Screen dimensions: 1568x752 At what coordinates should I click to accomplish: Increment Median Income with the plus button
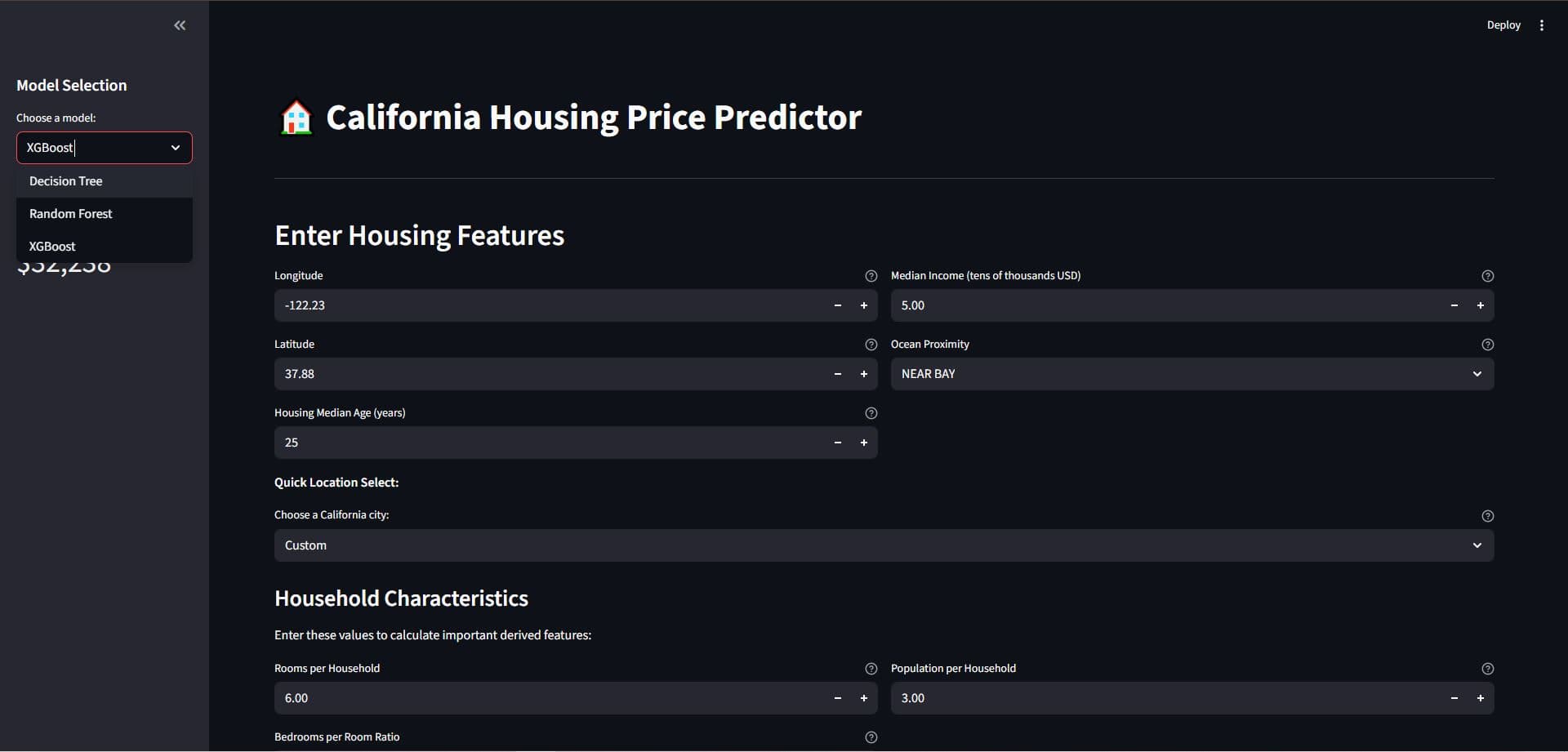tap(1481, 305)
